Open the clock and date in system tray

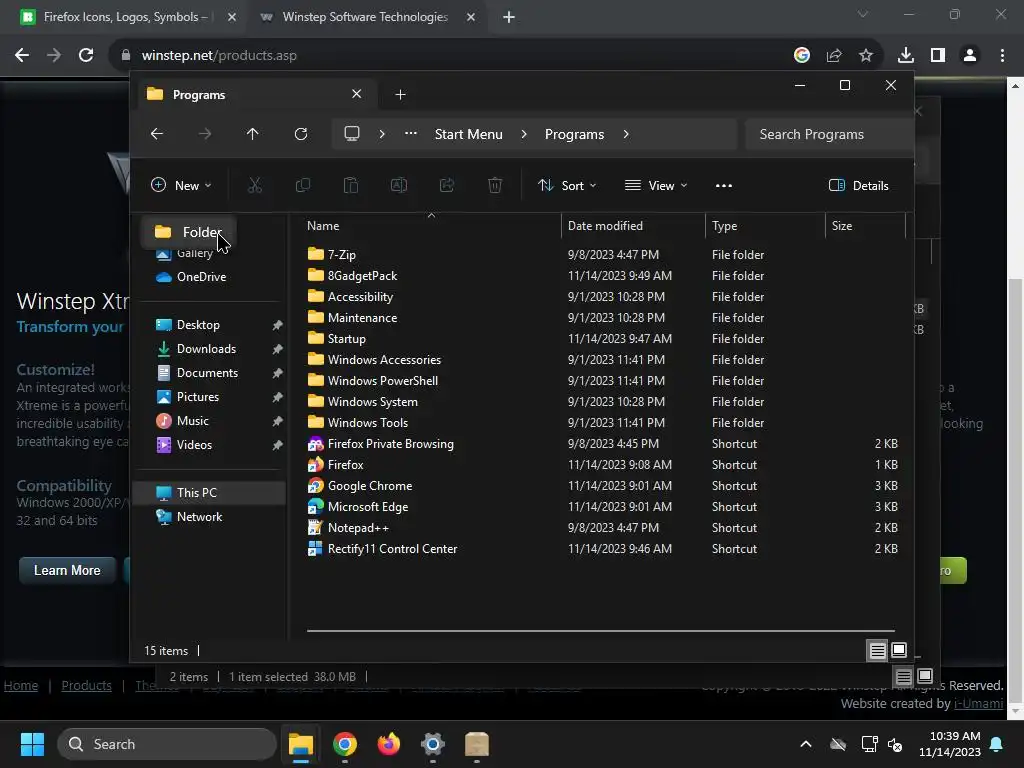tap(950, 744)
